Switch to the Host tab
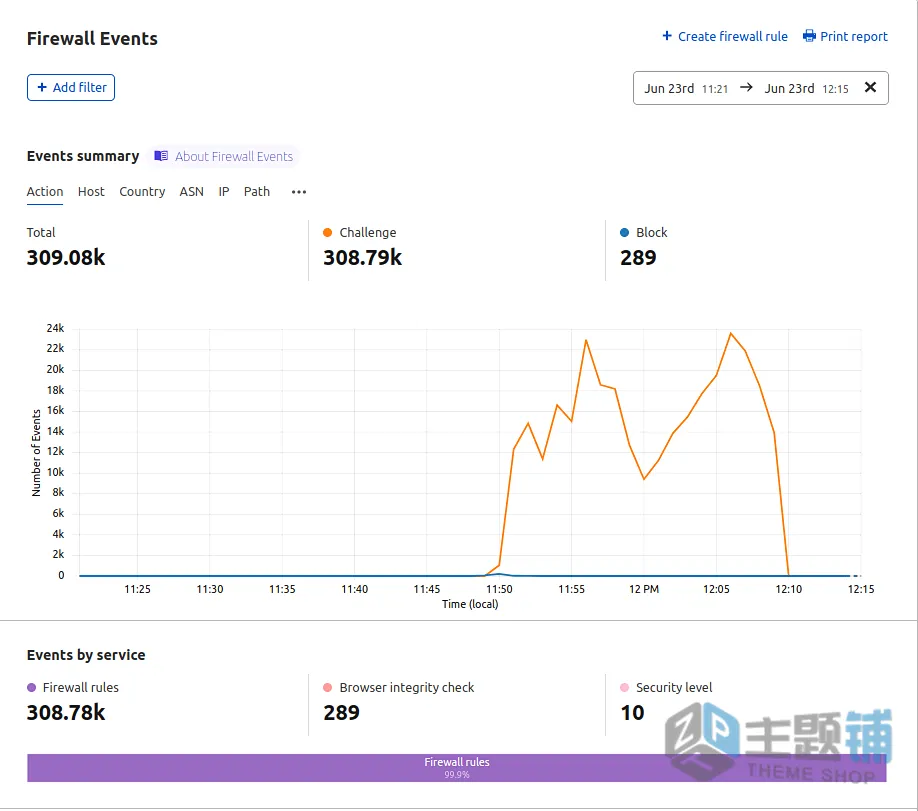 coord(91,191)
